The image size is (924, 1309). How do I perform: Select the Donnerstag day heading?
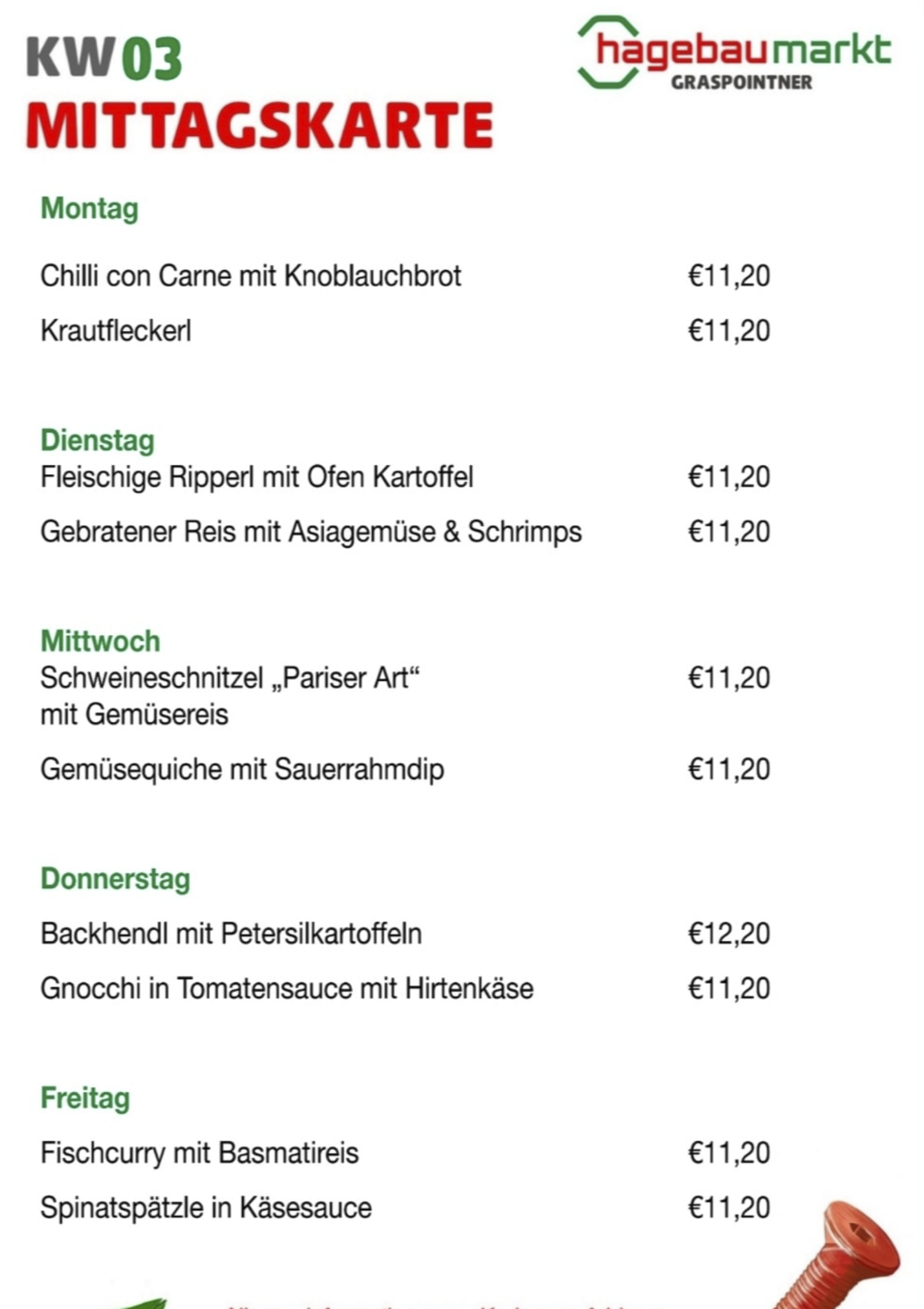pos(115,878)
